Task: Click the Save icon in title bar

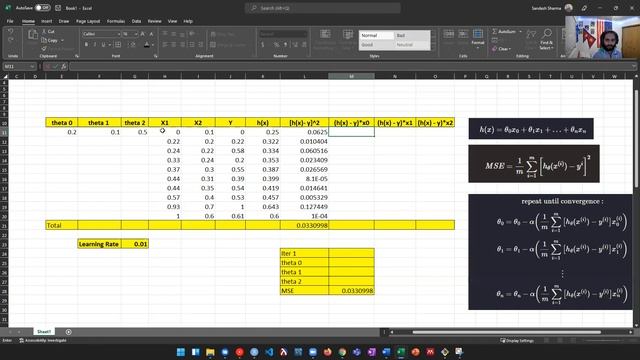Action: [x=58, y=8]
